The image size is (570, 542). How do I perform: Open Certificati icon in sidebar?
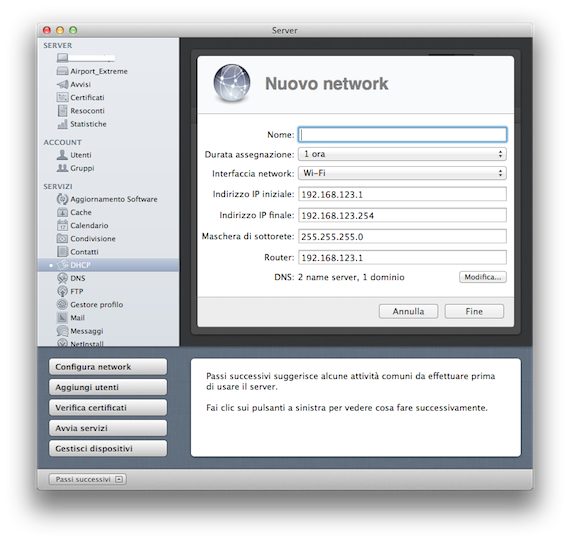pos(62,97)
